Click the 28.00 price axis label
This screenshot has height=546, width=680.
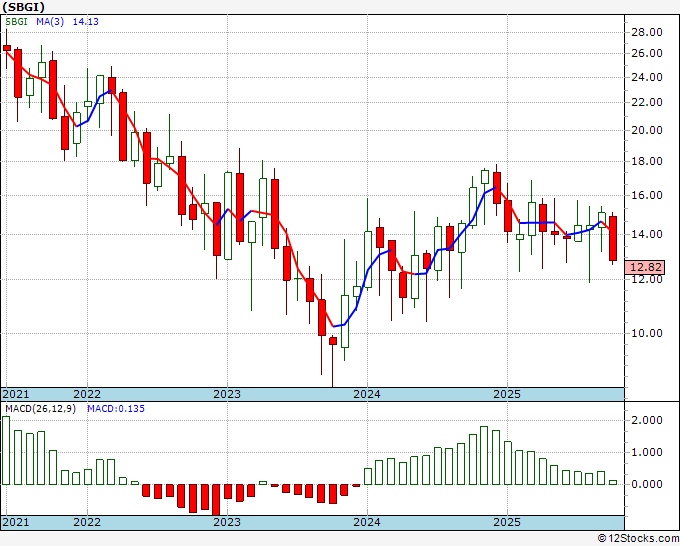(645, 30)
